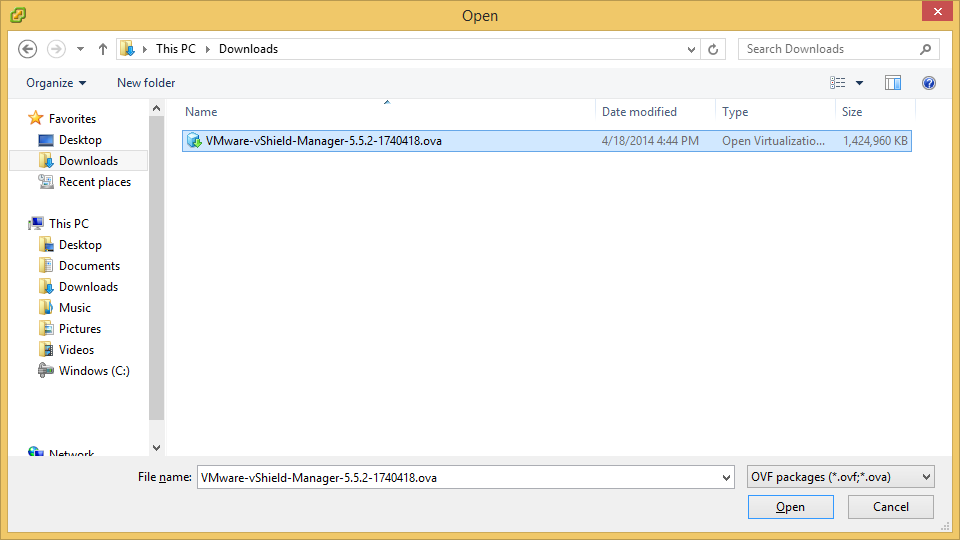Click the 4/18/2014 4:44 PM date cell
This screenshot has width=960, height=540.
pyautogui.click(x=650, y=141)
